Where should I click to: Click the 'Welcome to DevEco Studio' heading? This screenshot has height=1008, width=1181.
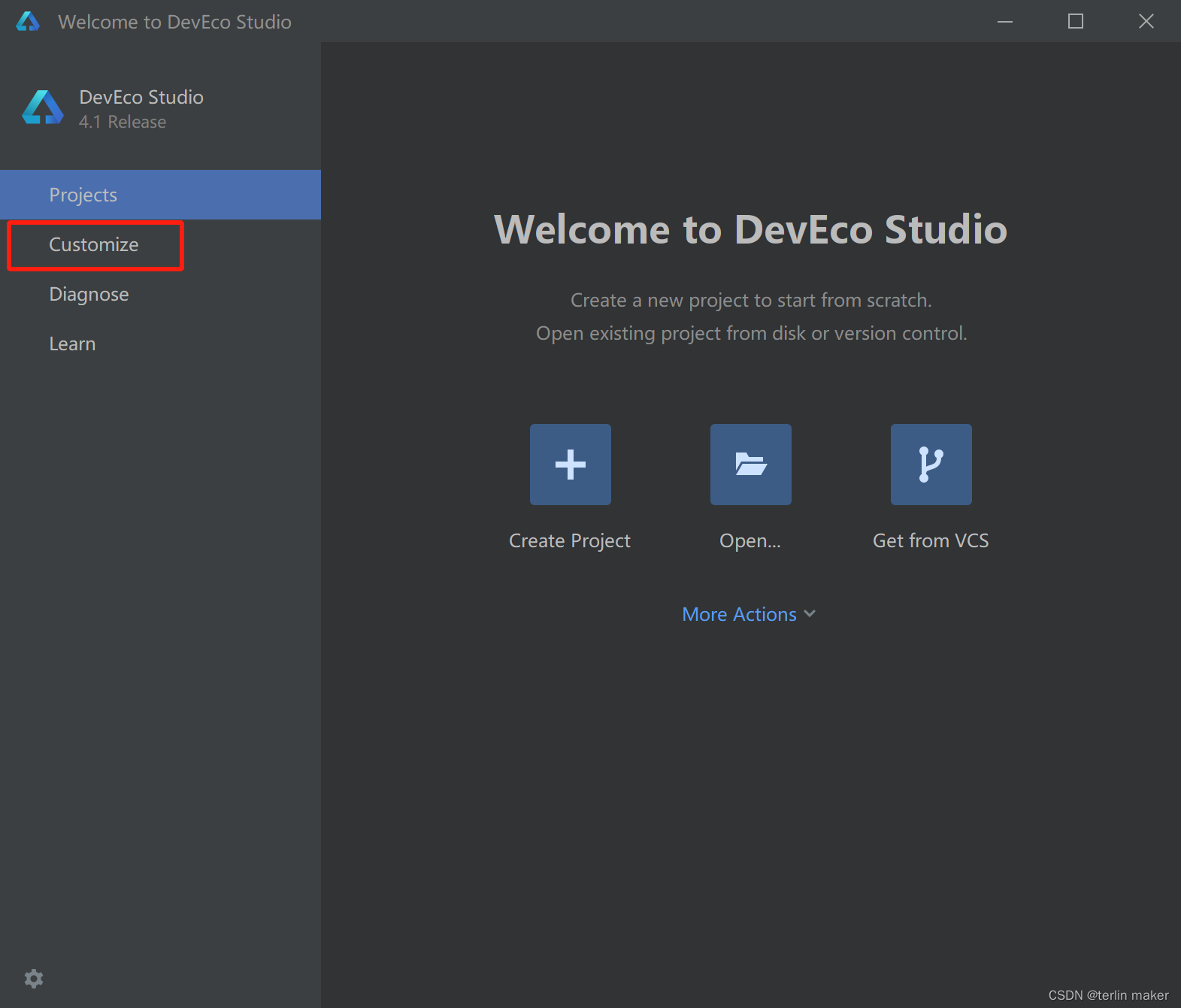click(750, 229)
